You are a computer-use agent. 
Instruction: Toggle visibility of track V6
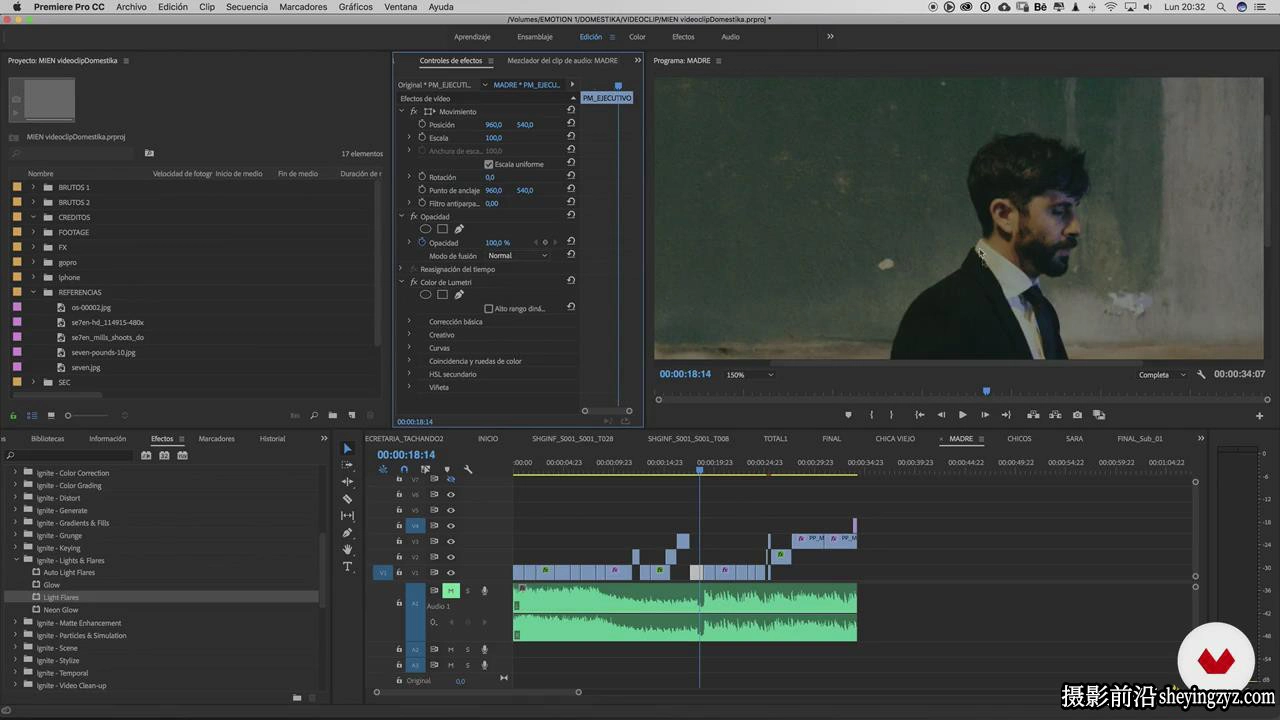click(451, 494)
